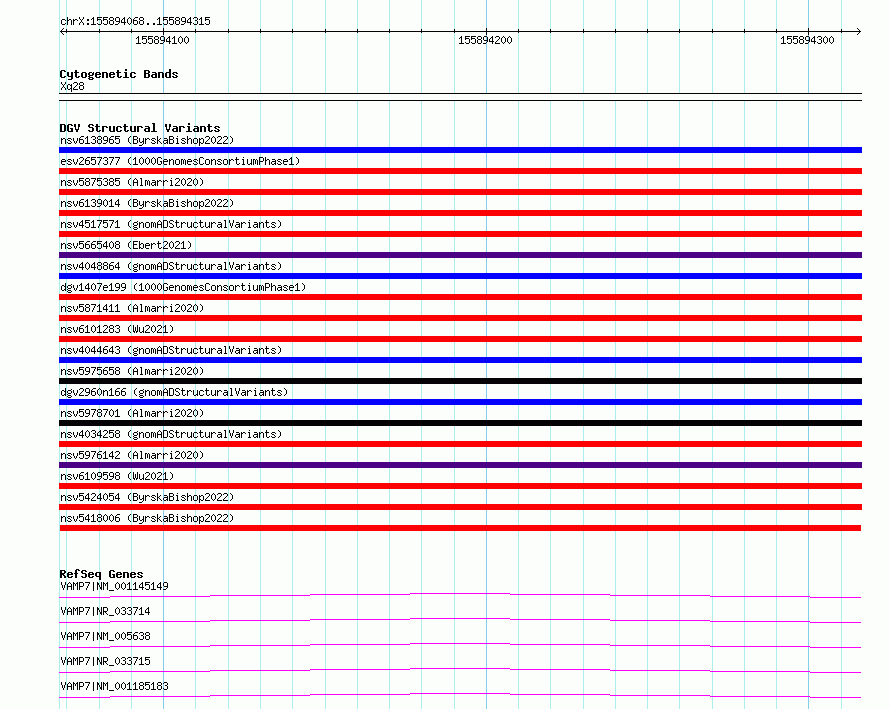This screenshot has height=709, width=890.
Task: Click the black bar under nsv5978701
Action: [460, 423]
